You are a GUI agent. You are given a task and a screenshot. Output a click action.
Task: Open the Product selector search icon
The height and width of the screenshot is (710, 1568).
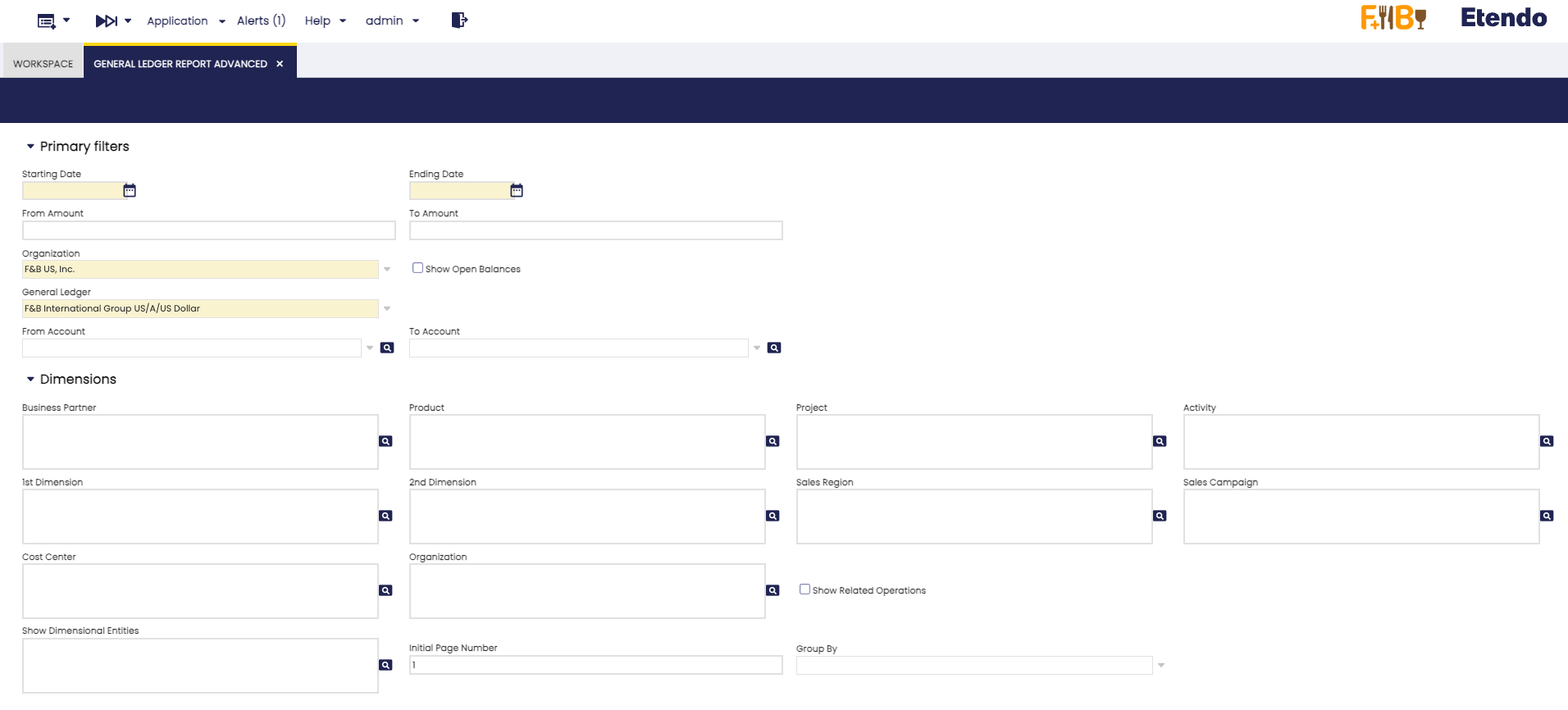(x=773, y=441)
